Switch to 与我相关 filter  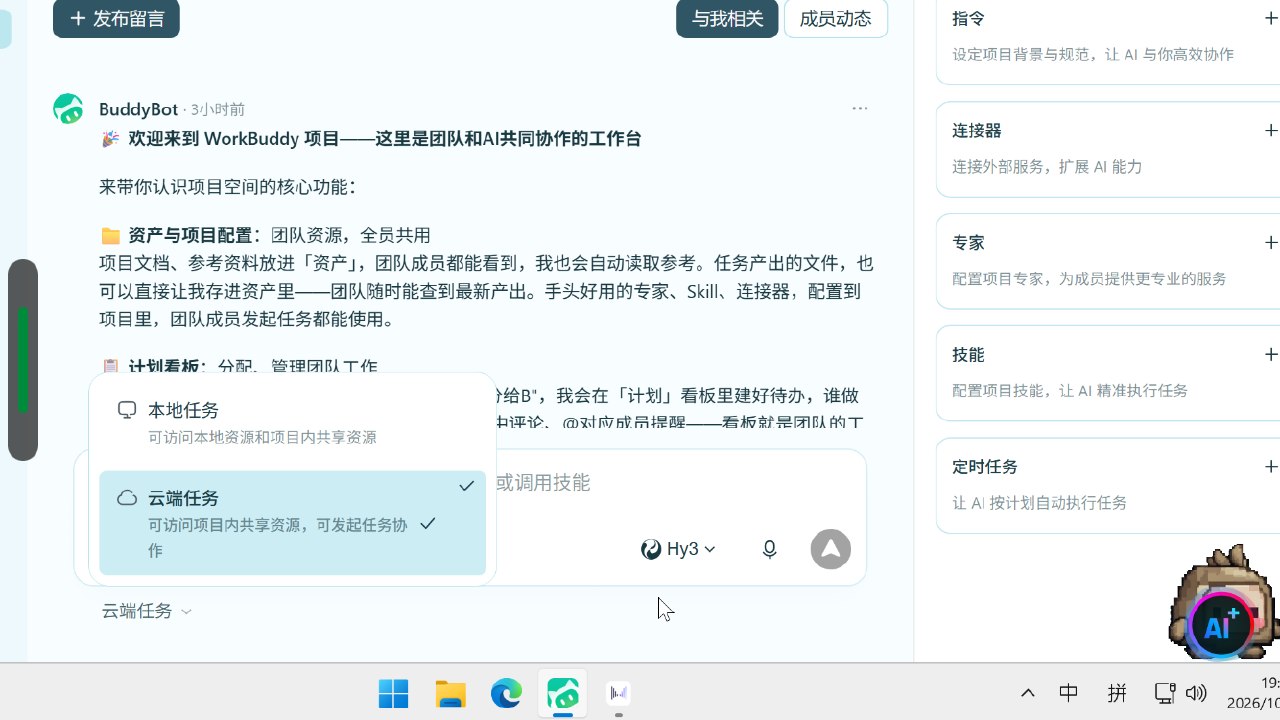(x=727, y=19)
